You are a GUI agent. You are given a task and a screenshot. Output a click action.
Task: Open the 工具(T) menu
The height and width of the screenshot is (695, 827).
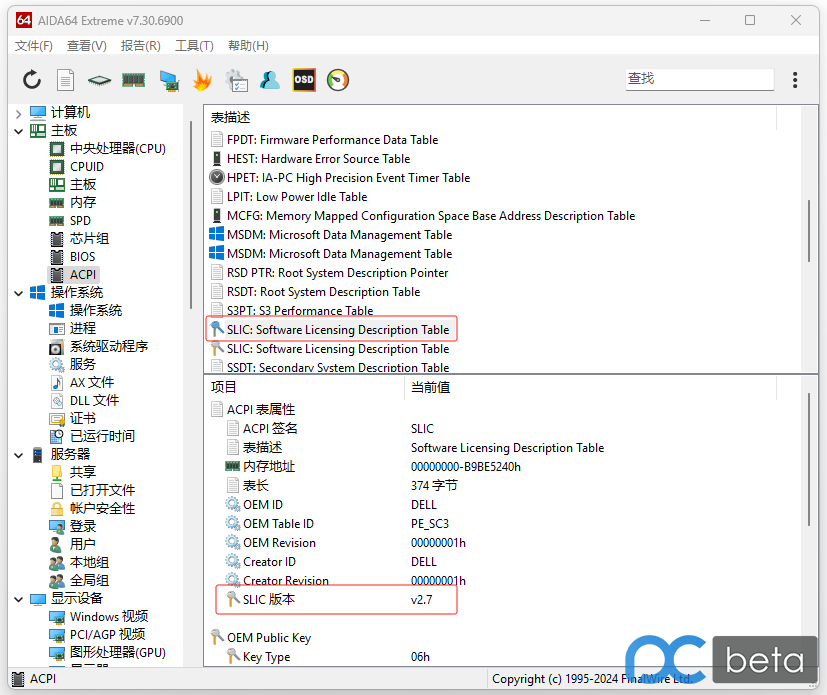(x=194, y=46)
